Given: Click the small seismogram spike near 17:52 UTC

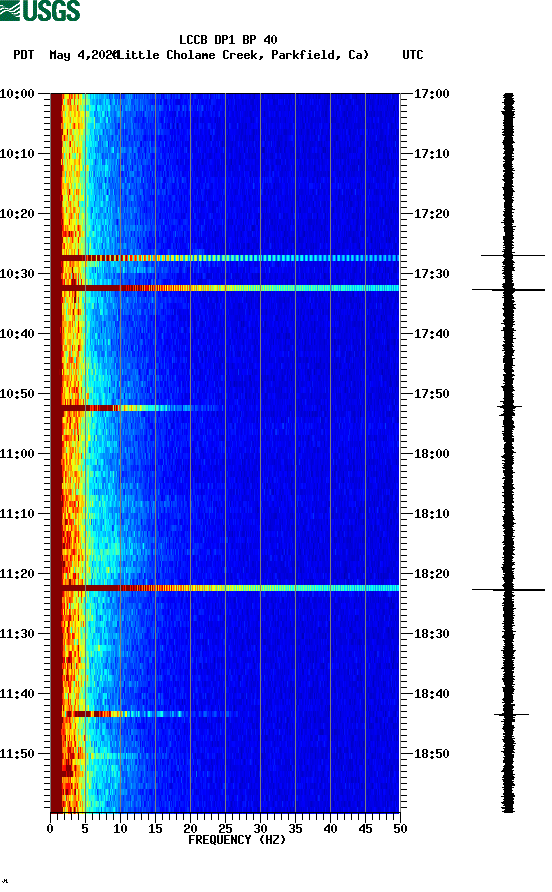Looking at the screenshot, I should pos(510,407).
